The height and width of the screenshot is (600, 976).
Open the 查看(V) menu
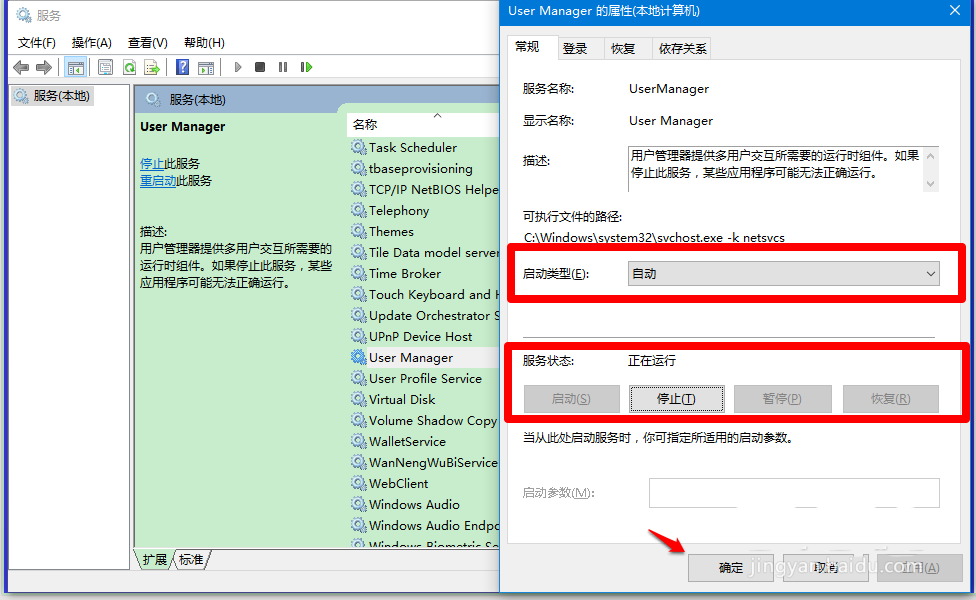click(x=145, y=42)
